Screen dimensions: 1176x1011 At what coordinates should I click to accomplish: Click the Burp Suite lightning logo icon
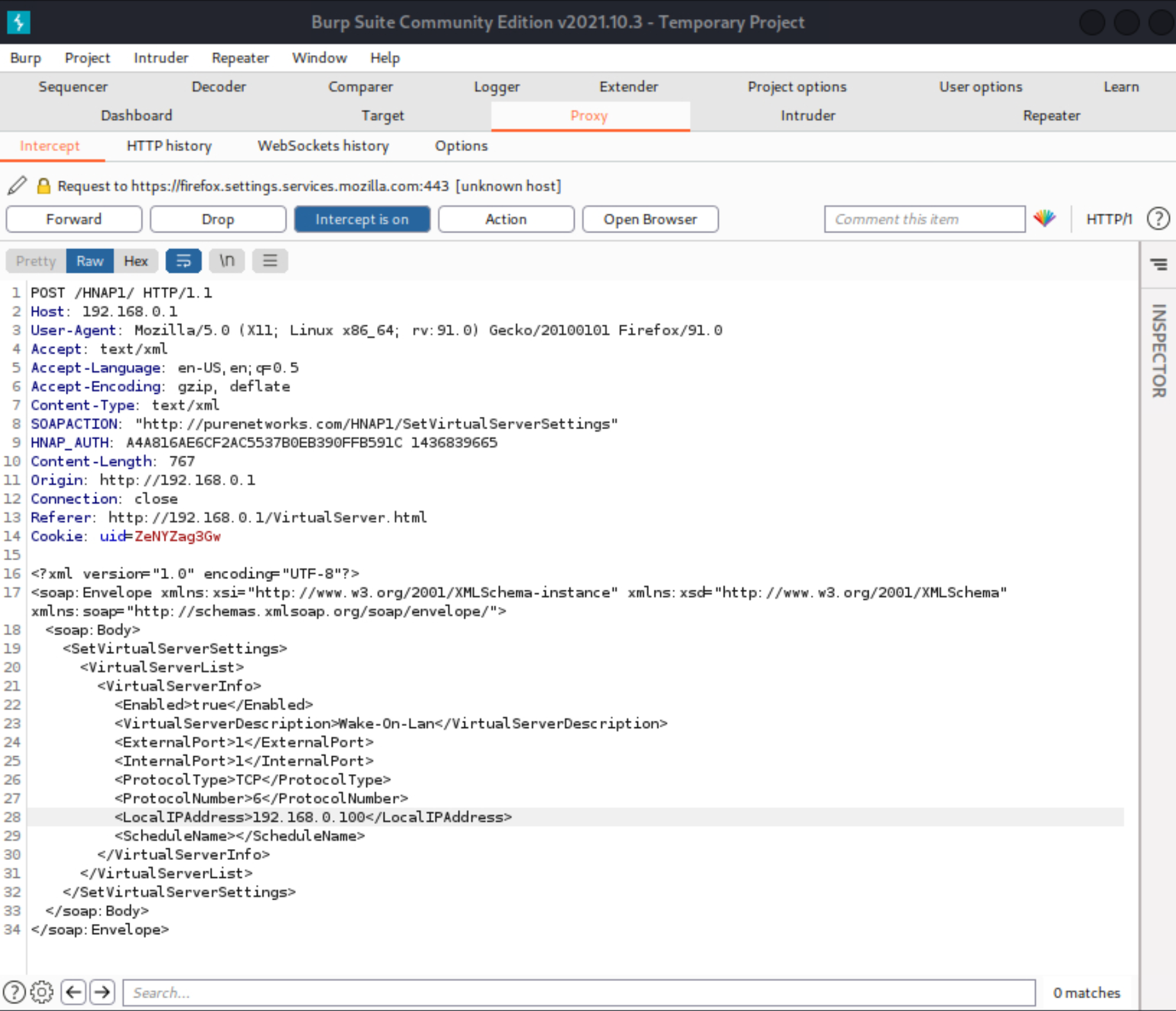click(19, 22)
